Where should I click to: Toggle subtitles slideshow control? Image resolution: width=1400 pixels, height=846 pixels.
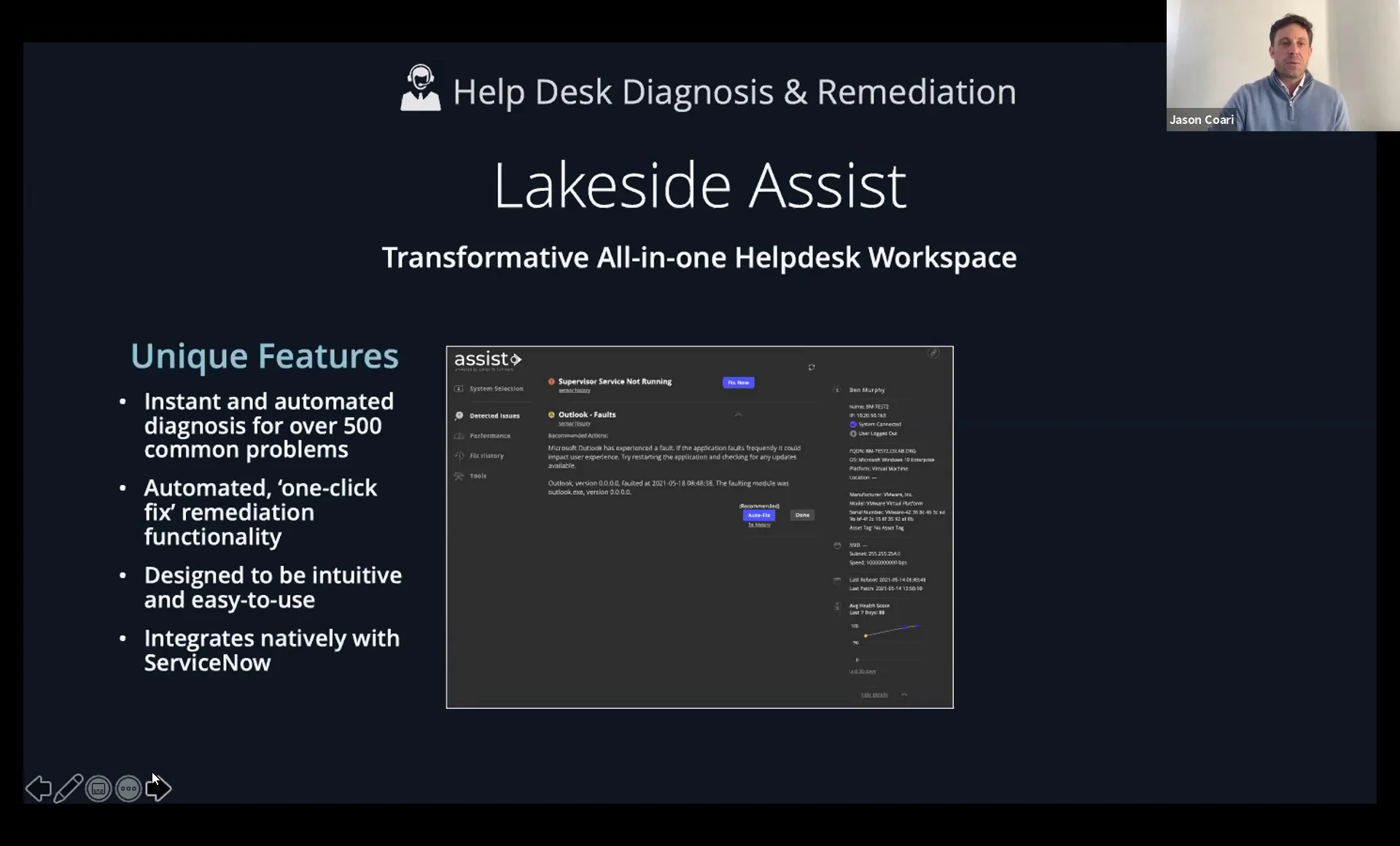(x=98, y=788)
